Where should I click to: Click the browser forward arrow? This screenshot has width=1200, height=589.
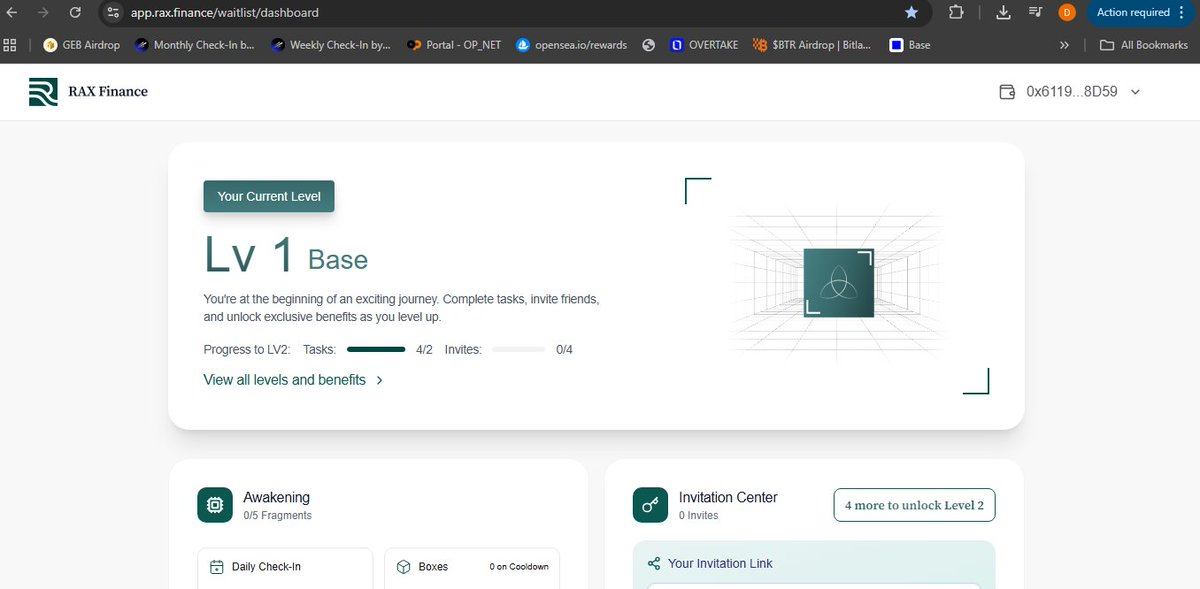click(43, 13)
